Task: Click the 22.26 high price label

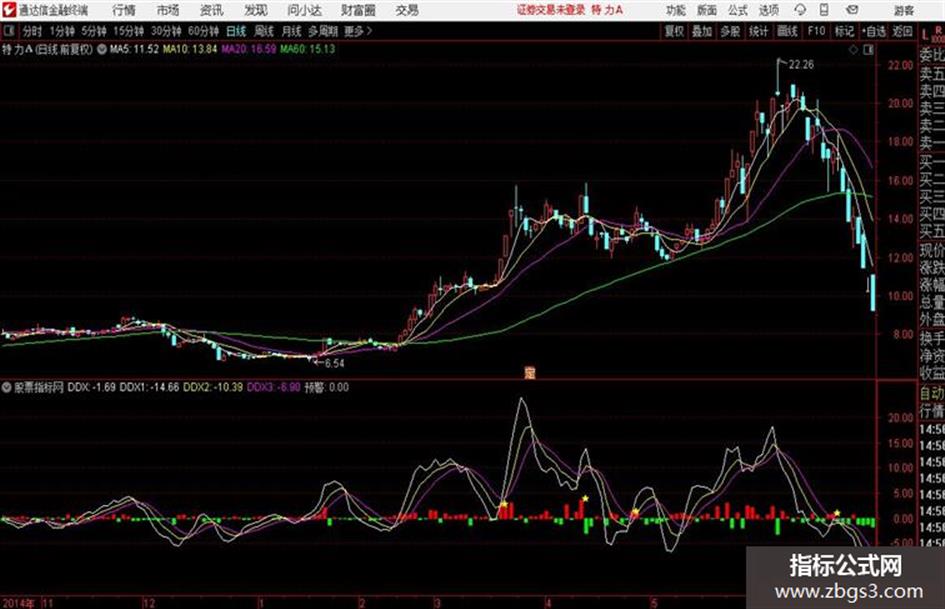Action: tap(801, 65)
